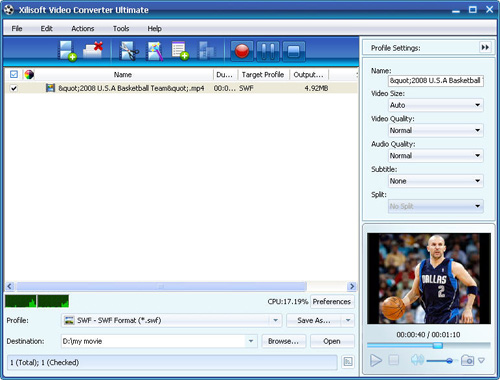Viewport: 500px width, 380px height.
Task: Mute the preview speaker icon
Action: coord(417,360)
